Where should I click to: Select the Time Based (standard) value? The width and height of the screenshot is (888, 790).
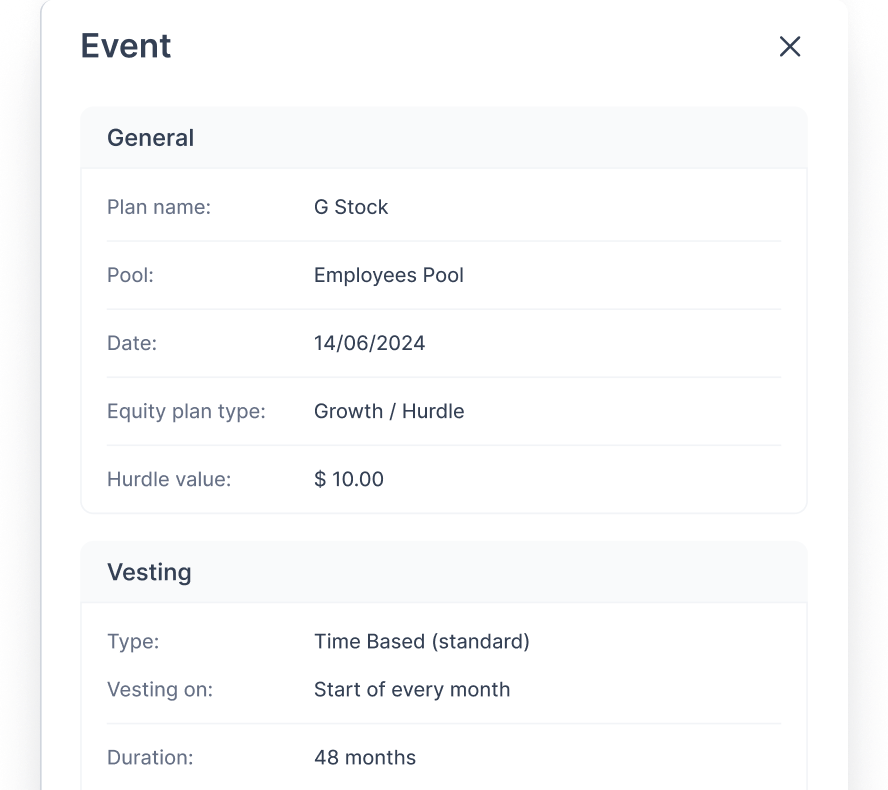pyautogui.click(x=422, y=641)
